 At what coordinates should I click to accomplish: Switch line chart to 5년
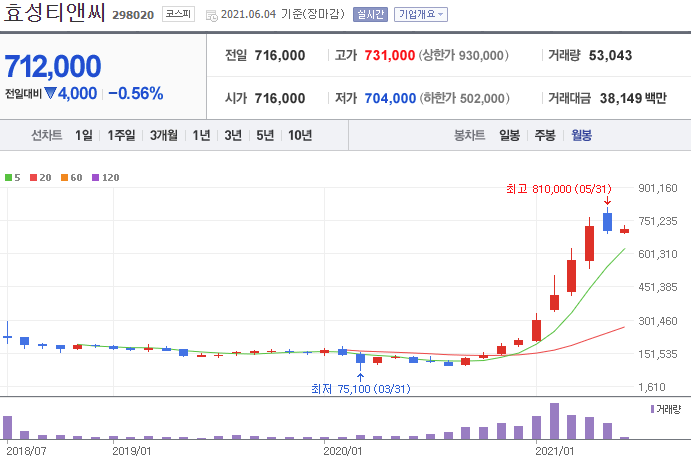pyautogui.click(x=265, y=135)
